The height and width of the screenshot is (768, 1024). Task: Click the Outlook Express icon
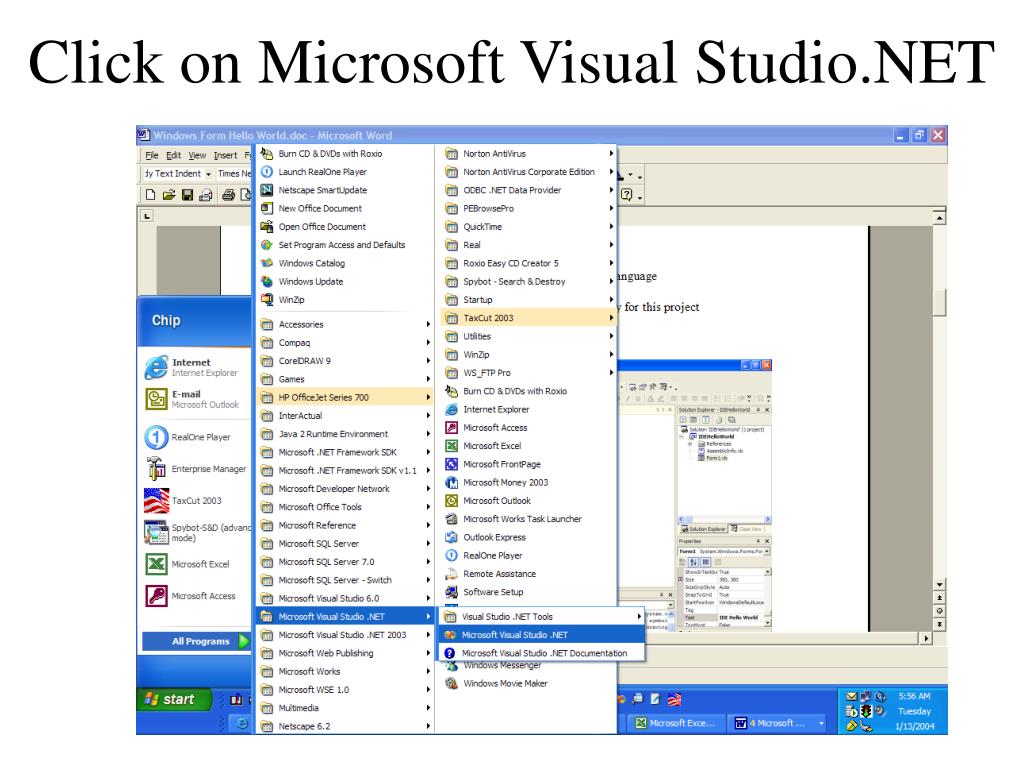451,537
